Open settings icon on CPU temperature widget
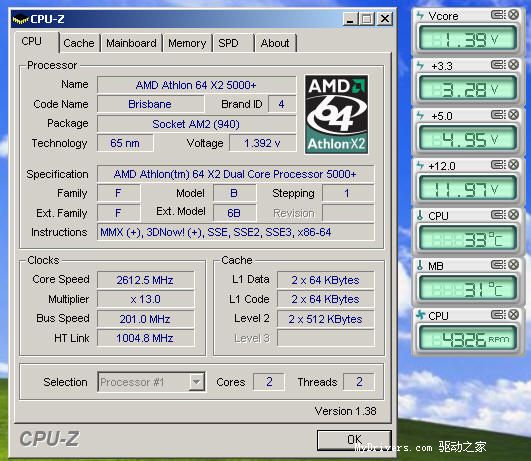The image size is (531, 461). click(498, 214)
